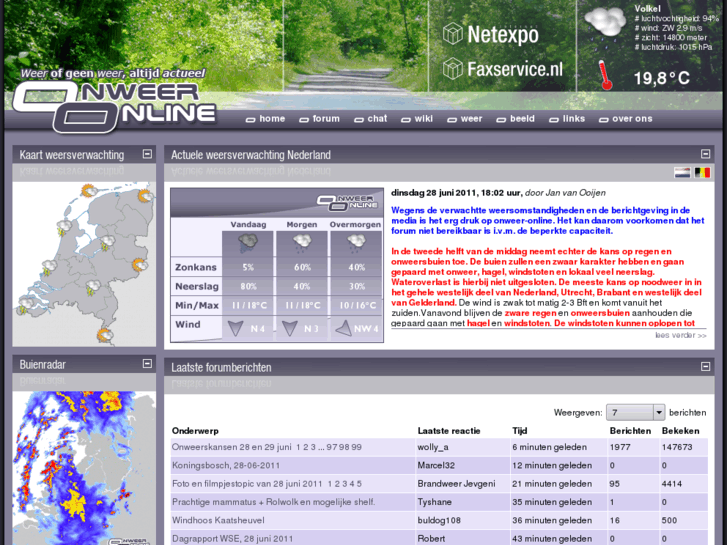This screenshot has height=545, width=727.
Task: Select the Dutch flag icon
Action: [x=682, y=173]
